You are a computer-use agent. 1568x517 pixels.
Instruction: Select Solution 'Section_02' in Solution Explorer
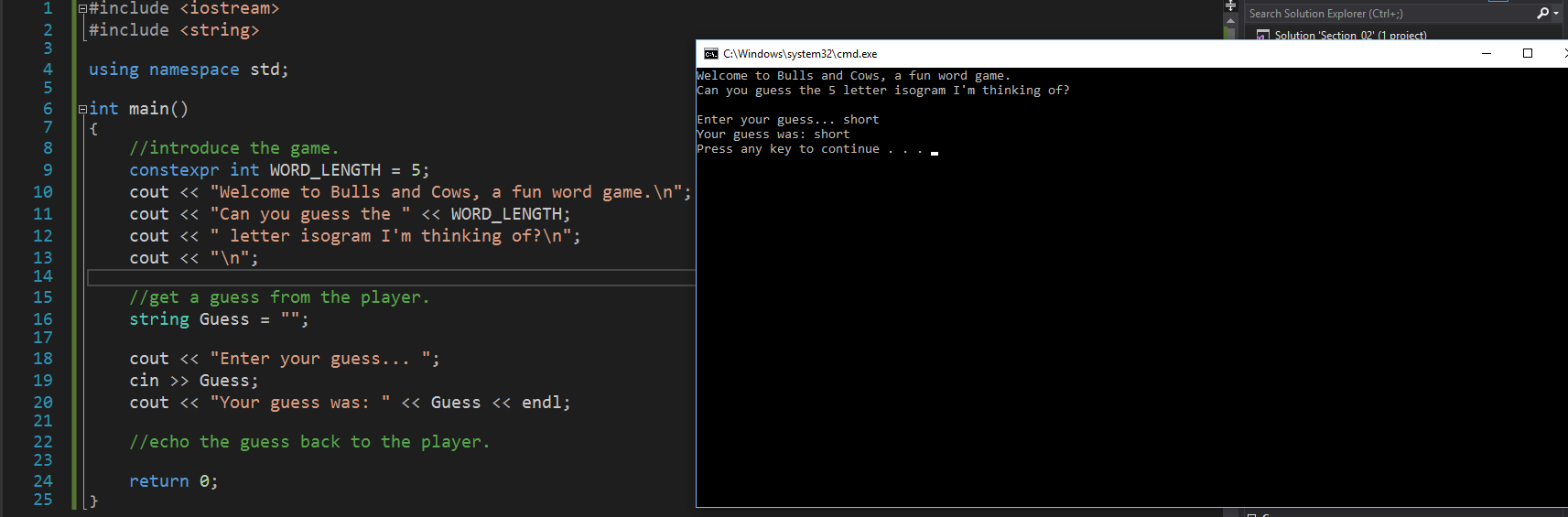(x=1350, y=36)
